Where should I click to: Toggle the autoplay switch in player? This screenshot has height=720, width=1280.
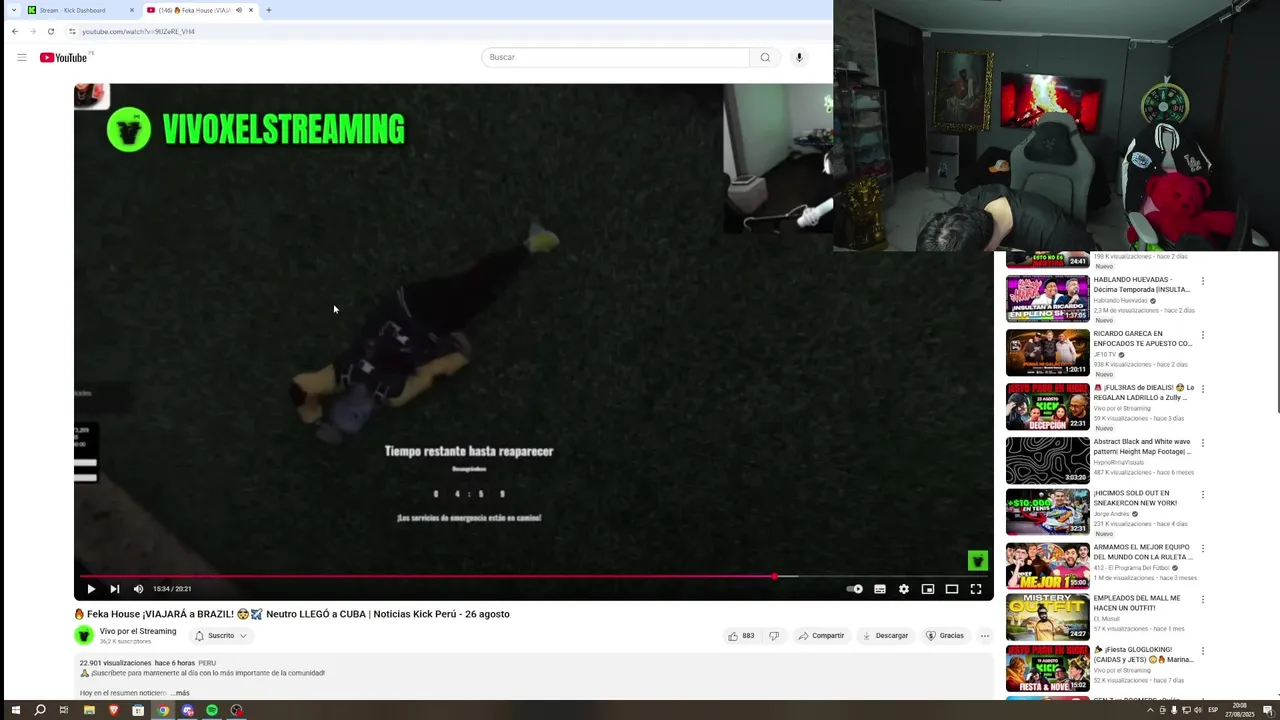pos(855,589)
